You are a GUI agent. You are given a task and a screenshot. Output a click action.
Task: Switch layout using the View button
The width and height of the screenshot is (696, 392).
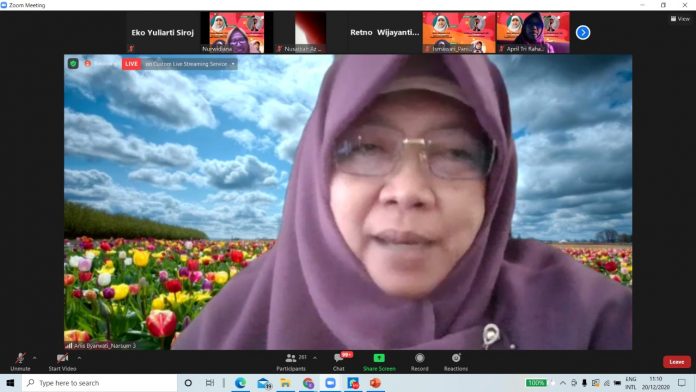pos(680,19)
